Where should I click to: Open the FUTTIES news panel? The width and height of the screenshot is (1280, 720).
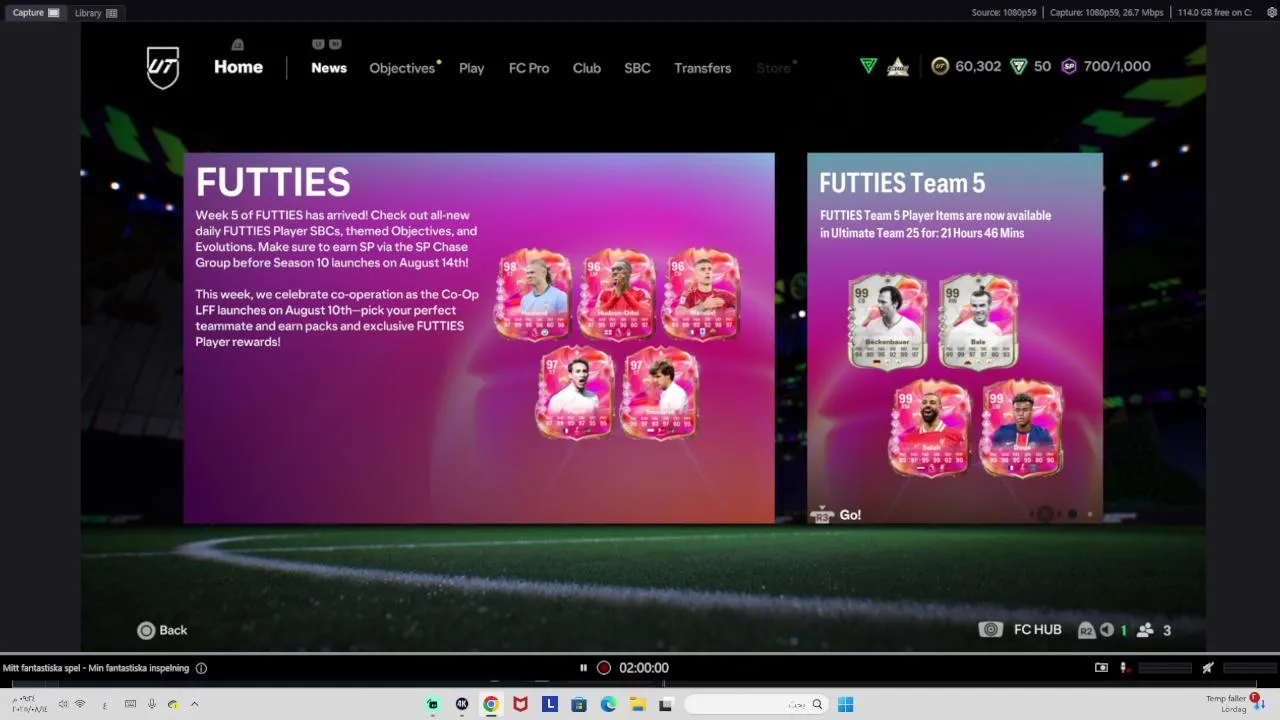click(x=479, y=338)
